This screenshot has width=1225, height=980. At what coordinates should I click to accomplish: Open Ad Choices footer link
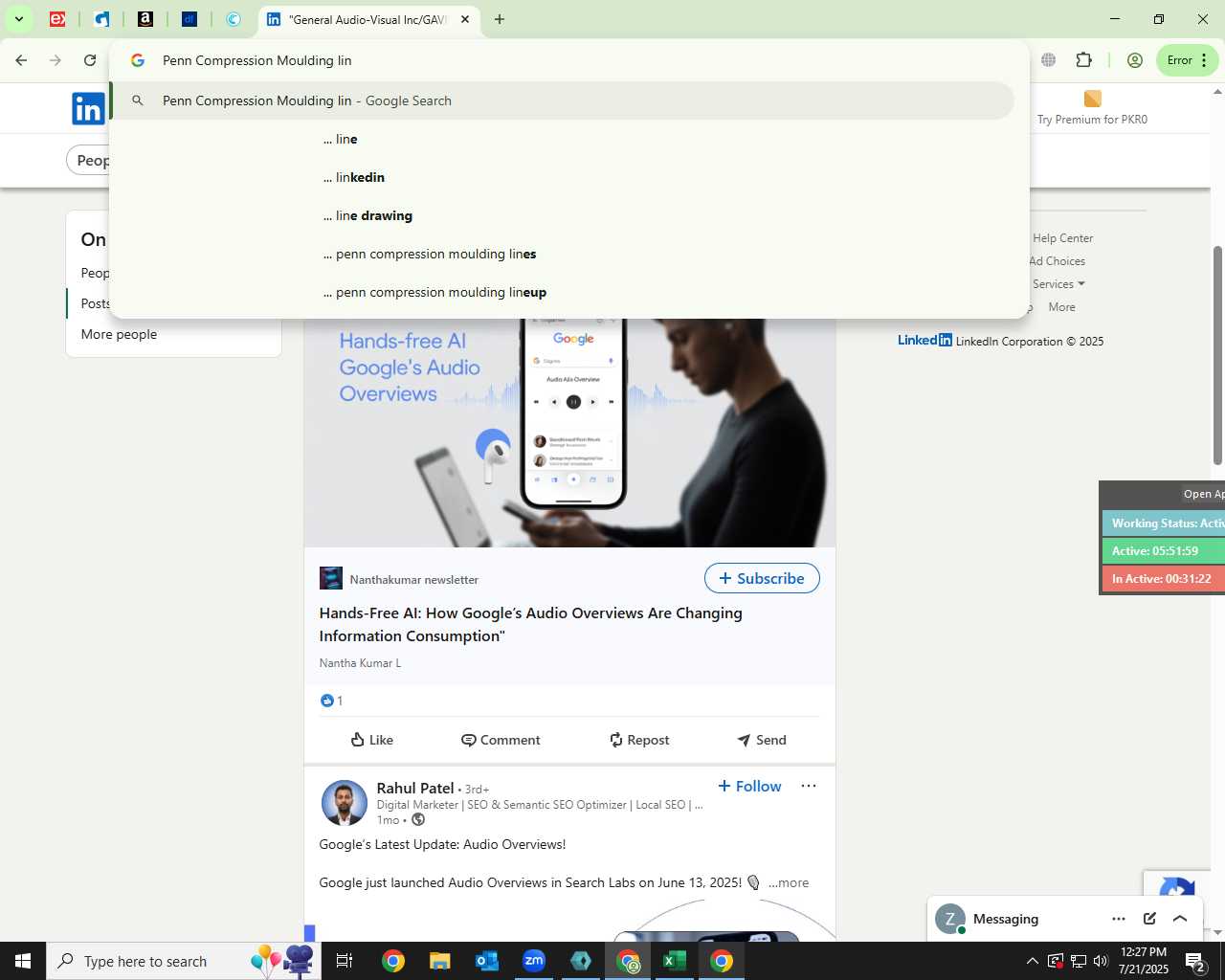point(1057,261)
